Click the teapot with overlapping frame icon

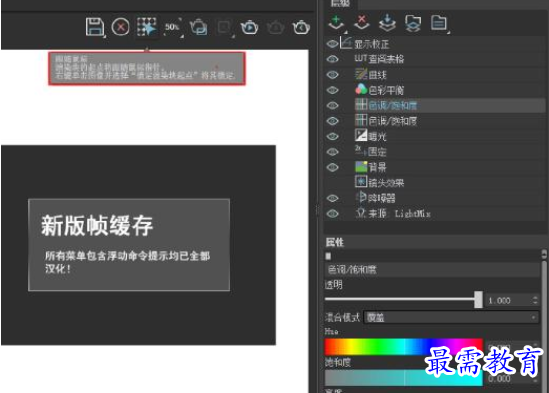click(x=199, y=27)
